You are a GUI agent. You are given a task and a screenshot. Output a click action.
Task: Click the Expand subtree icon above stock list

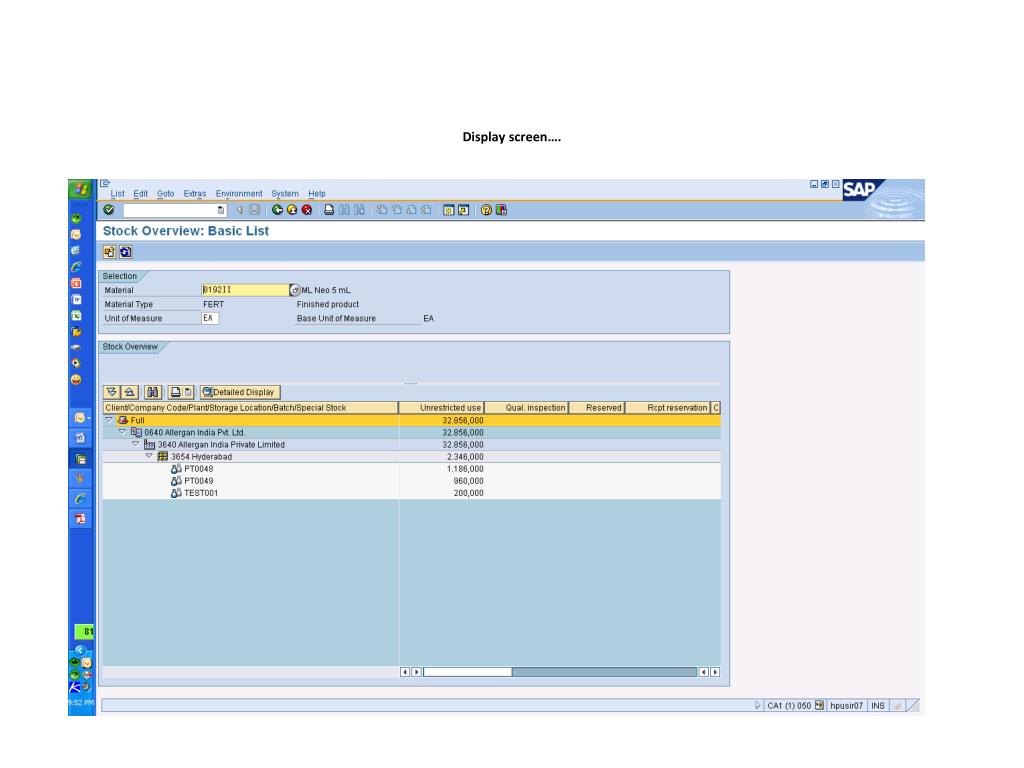point(112,392)
